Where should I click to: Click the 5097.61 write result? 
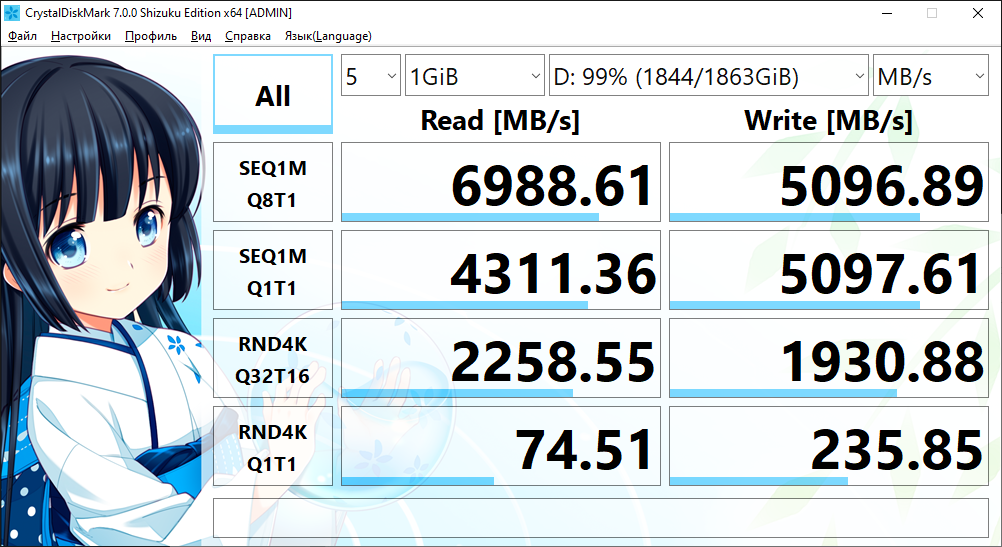coord(829,270)
